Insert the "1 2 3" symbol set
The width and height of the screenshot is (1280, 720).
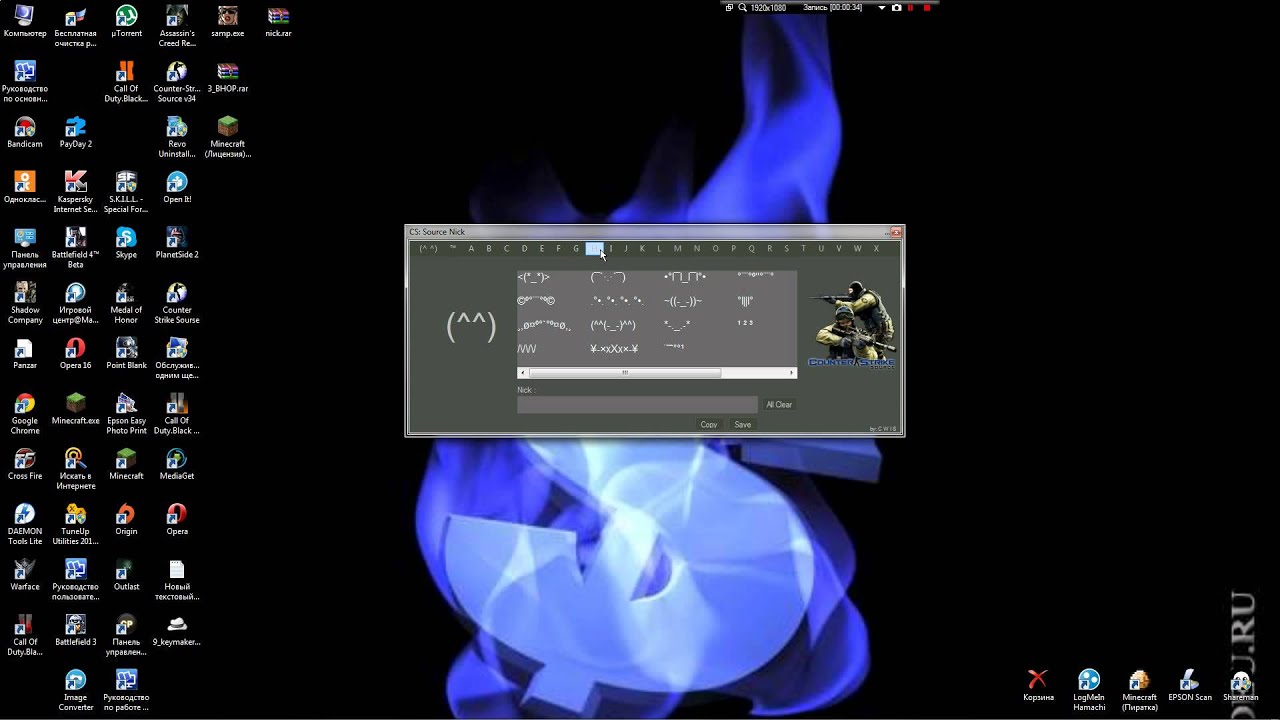point(745,323)
